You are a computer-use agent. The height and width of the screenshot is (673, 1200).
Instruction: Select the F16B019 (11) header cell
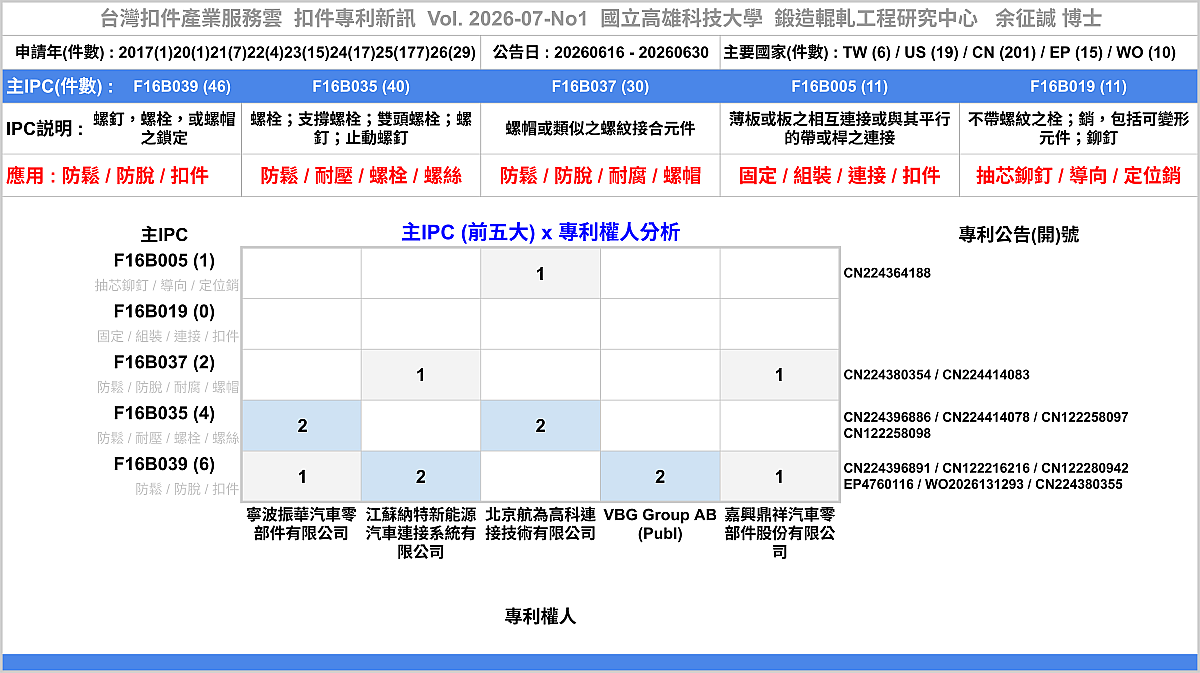[x=1078, y=86]
